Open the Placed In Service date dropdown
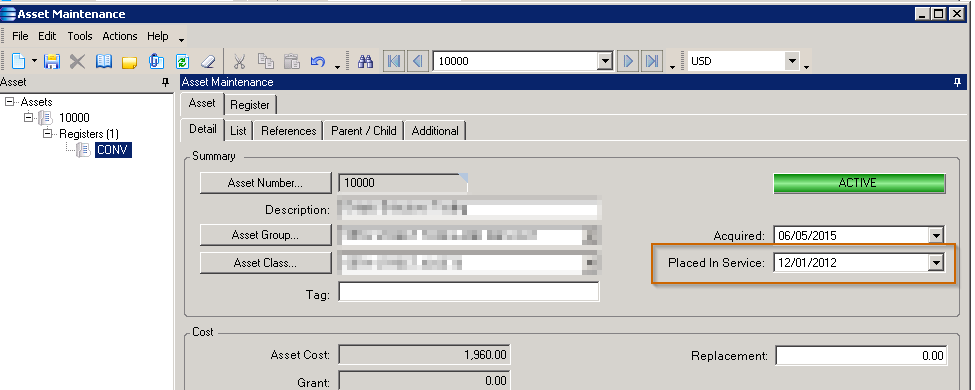The height and width of the screenshot is (390, 975). [936, 263]
